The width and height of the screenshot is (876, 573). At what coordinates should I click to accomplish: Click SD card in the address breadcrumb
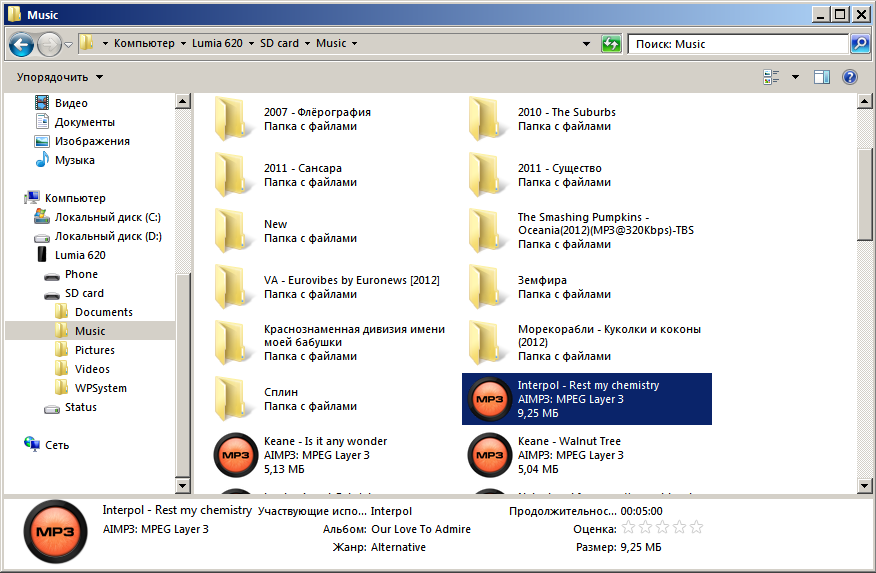click(279, 43)
